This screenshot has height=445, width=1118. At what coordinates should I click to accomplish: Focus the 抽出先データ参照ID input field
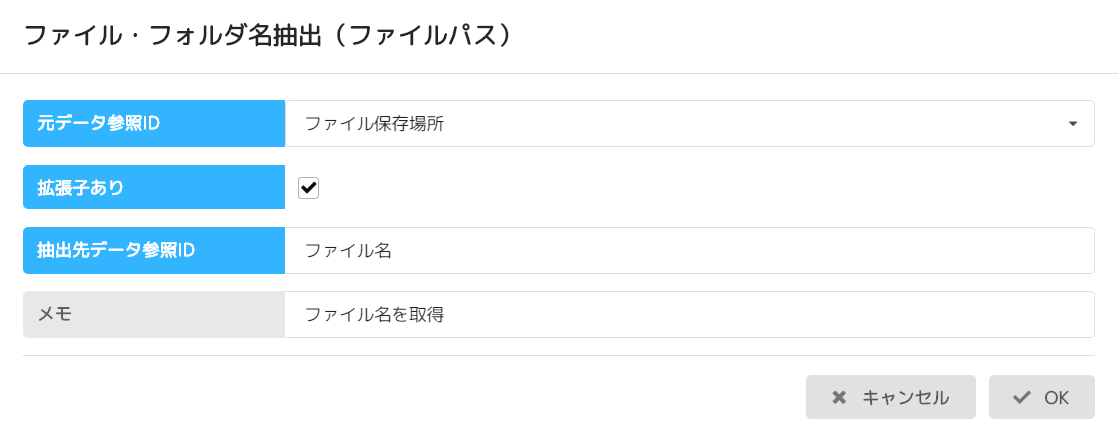(x=689, y=250)
